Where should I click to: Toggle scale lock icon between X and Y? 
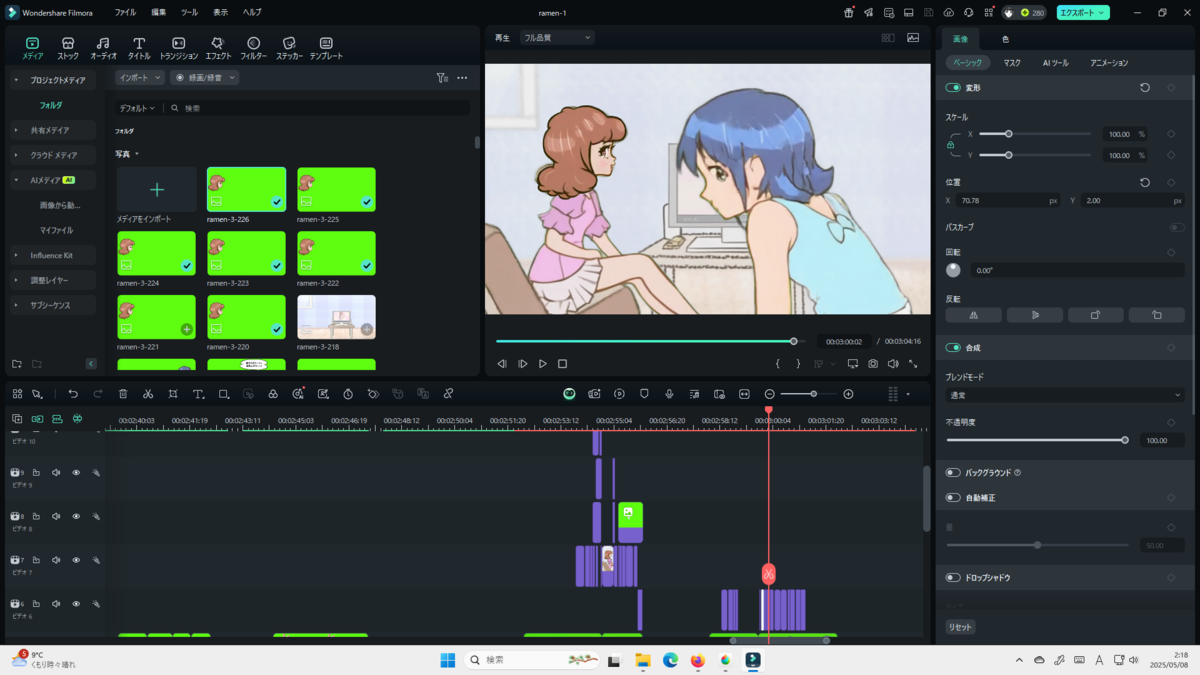pyautogui.click(x=951, y=145)
